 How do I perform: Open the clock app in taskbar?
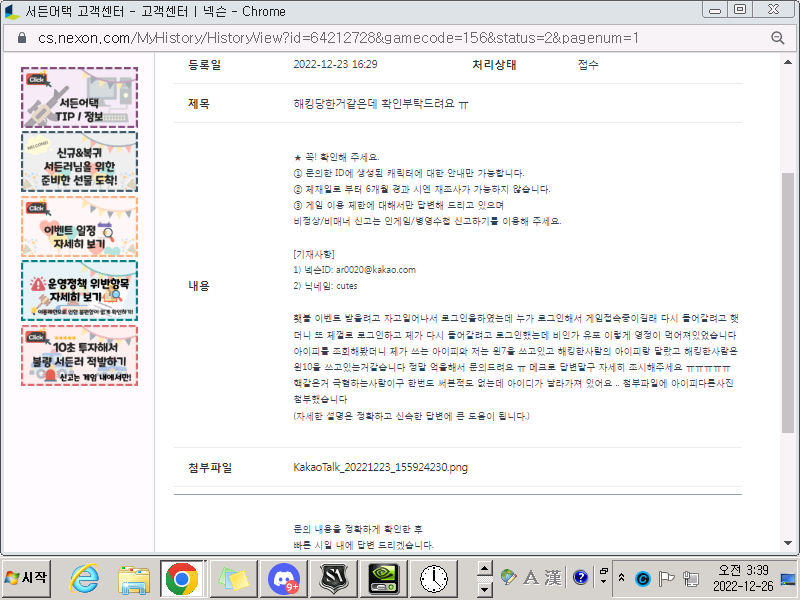coord(434,578)
